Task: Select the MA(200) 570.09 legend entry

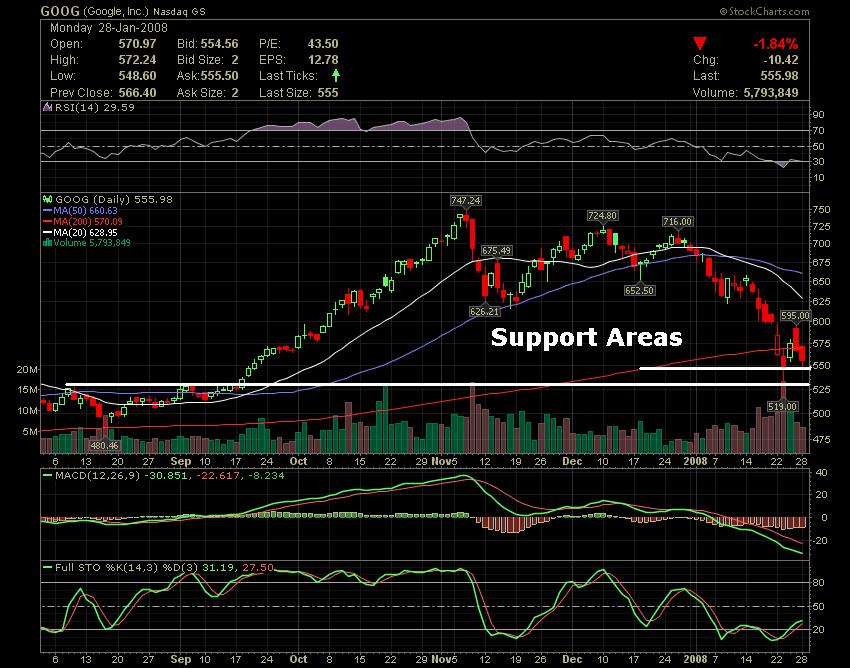Action: pos(82,221)
